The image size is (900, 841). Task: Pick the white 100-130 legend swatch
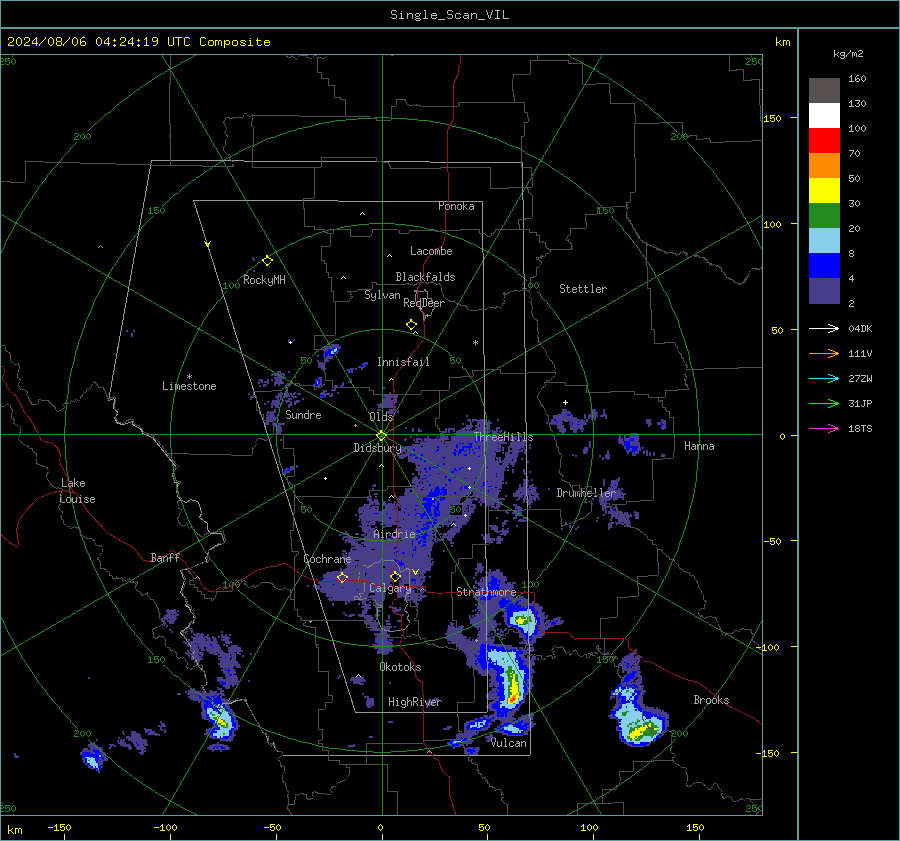click(824, 116)
